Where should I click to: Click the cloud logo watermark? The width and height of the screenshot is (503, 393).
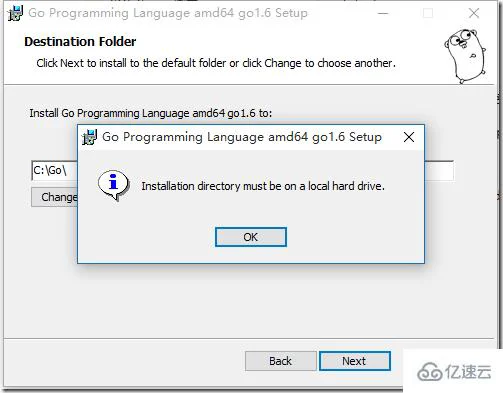(455, 371)
